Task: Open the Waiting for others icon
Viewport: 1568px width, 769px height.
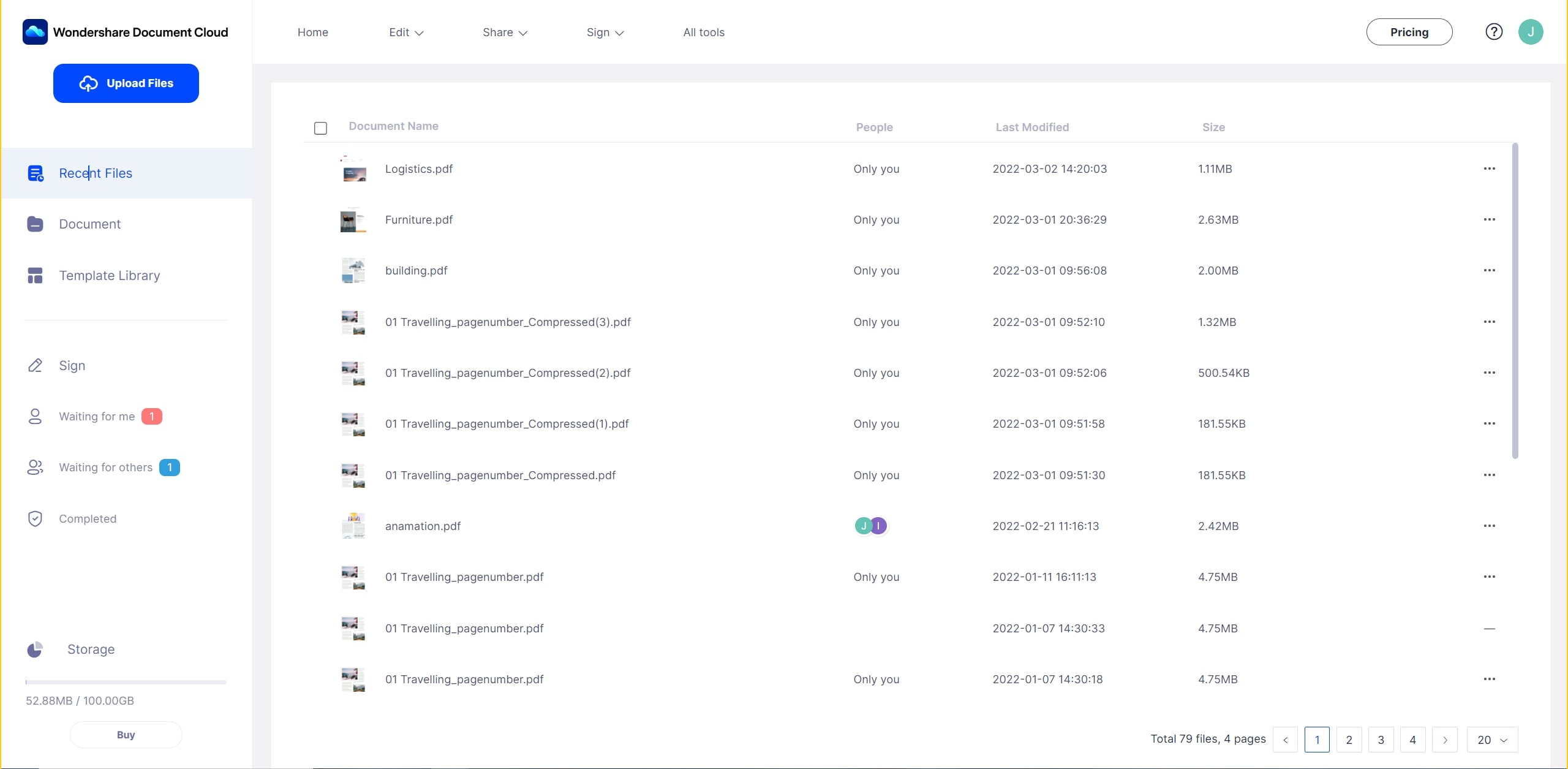Action: click(x=33, y=467)
